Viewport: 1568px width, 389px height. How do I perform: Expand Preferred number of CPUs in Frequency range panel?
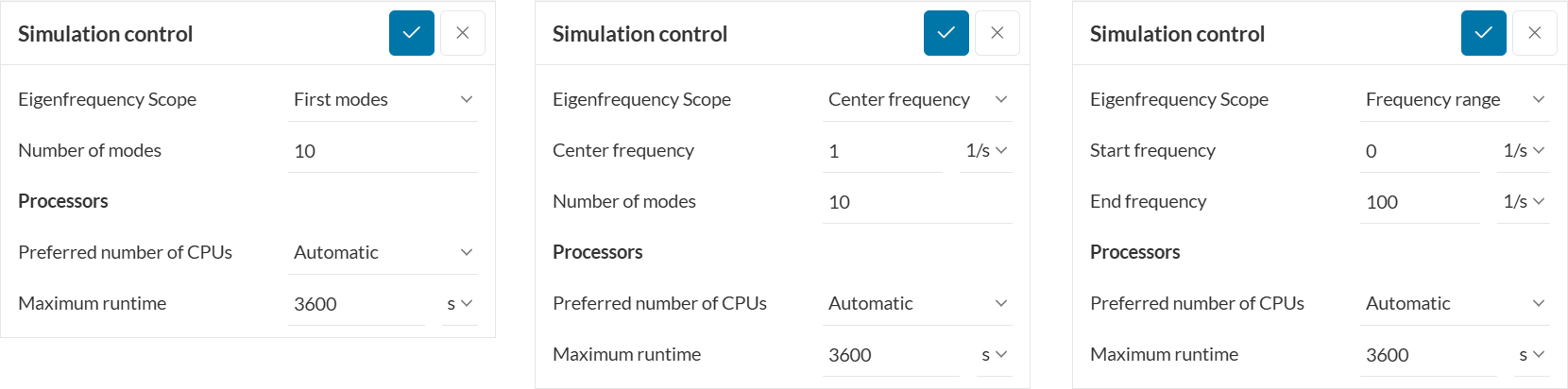click(1455, 303)
